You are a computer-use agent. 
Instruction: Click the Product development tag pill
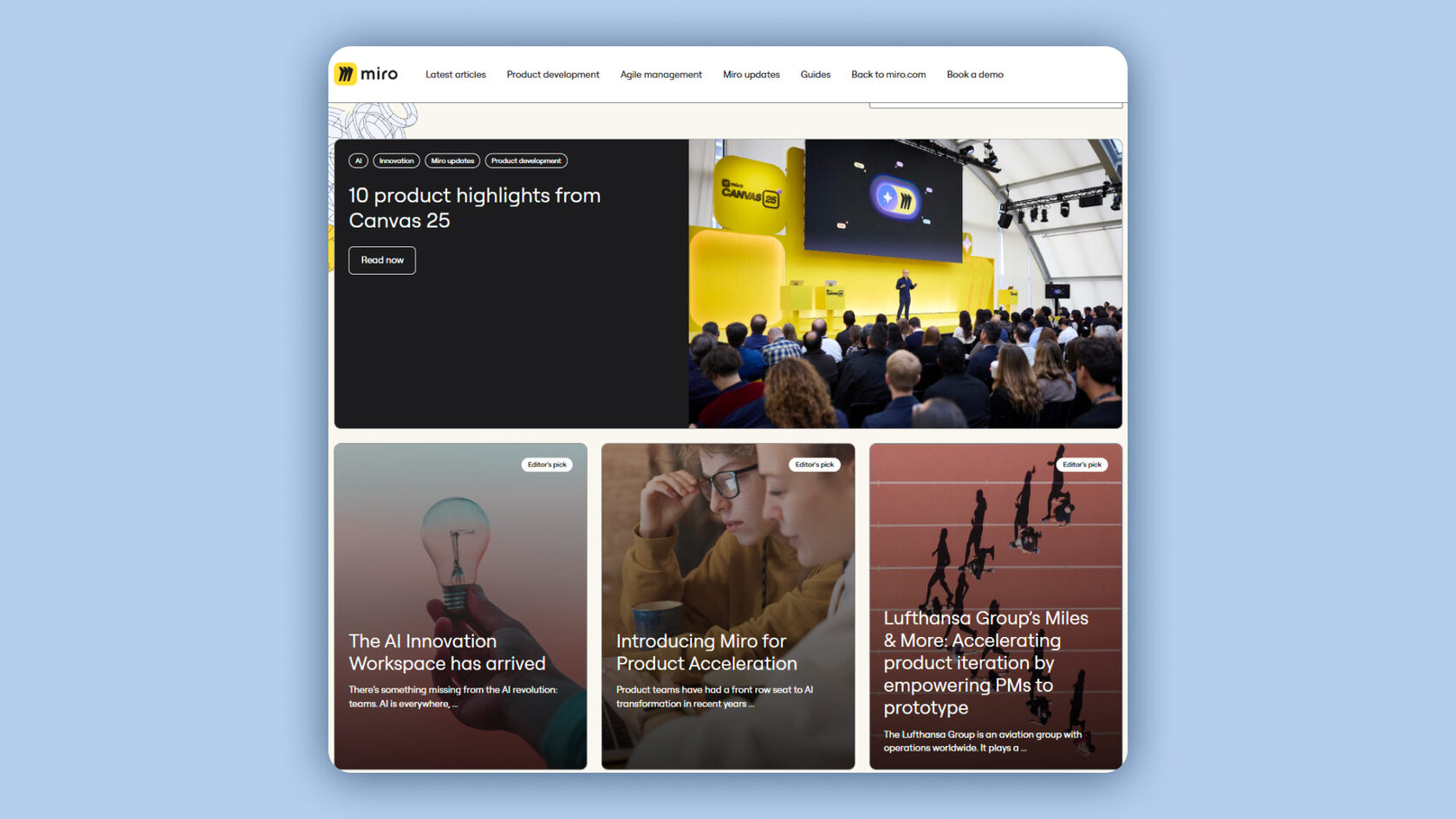pos(526,160)
